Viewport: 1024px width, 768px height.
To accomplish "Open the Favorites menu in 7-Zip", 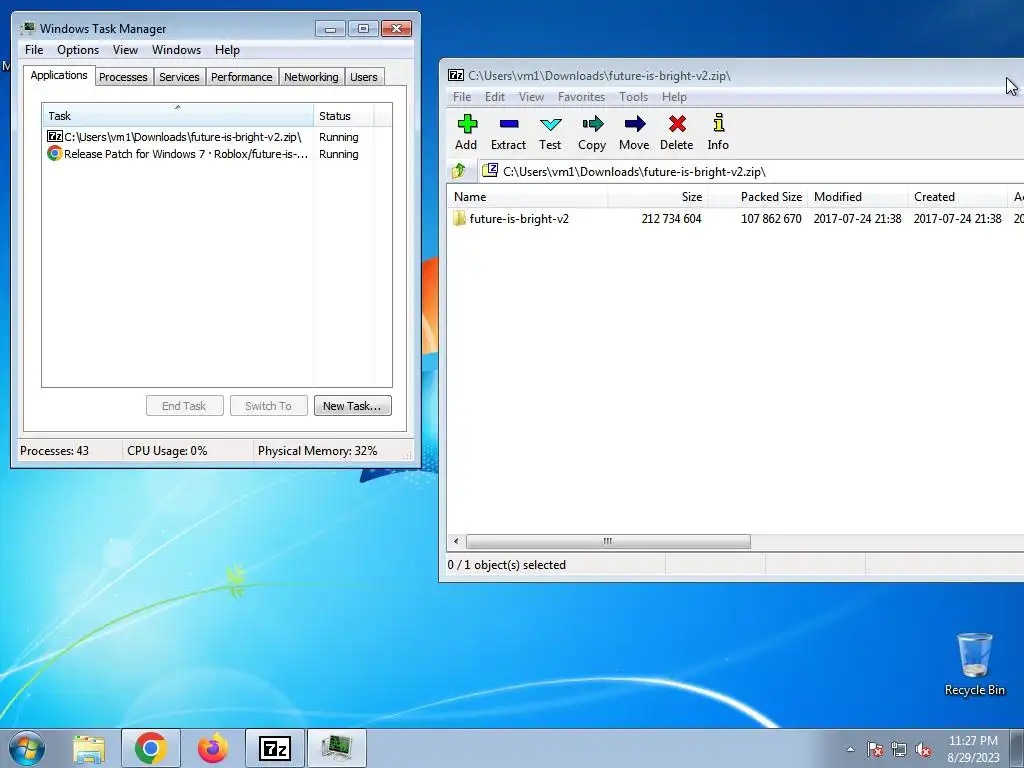I will (581, 97).
